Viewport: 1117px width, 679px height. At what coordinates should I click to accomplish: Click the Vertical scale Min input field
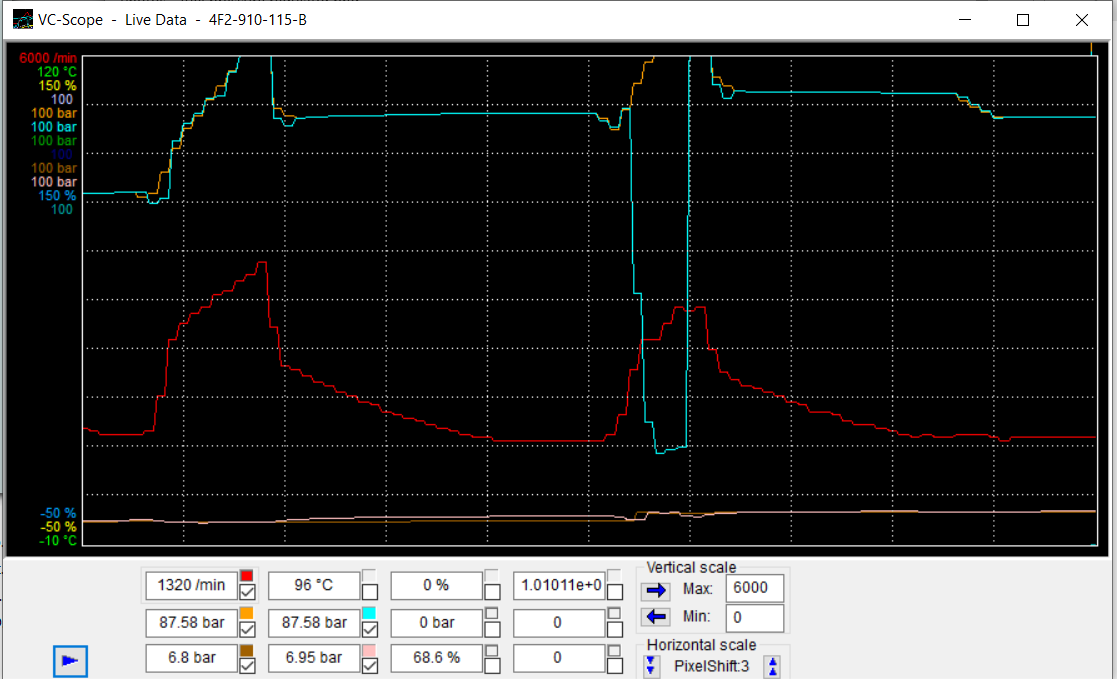click(754, 617)
